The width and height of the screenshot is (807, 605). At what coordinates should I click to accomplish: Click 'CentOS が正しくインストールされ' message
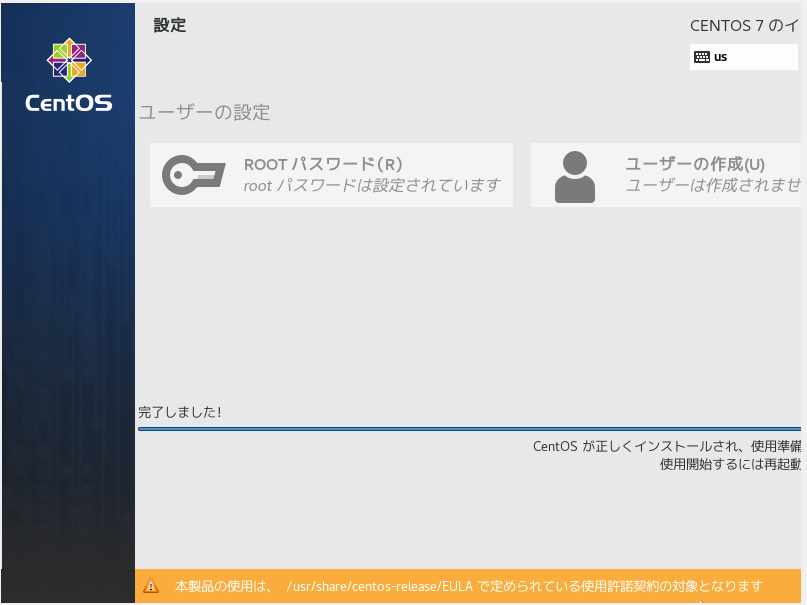pos(667,446)
